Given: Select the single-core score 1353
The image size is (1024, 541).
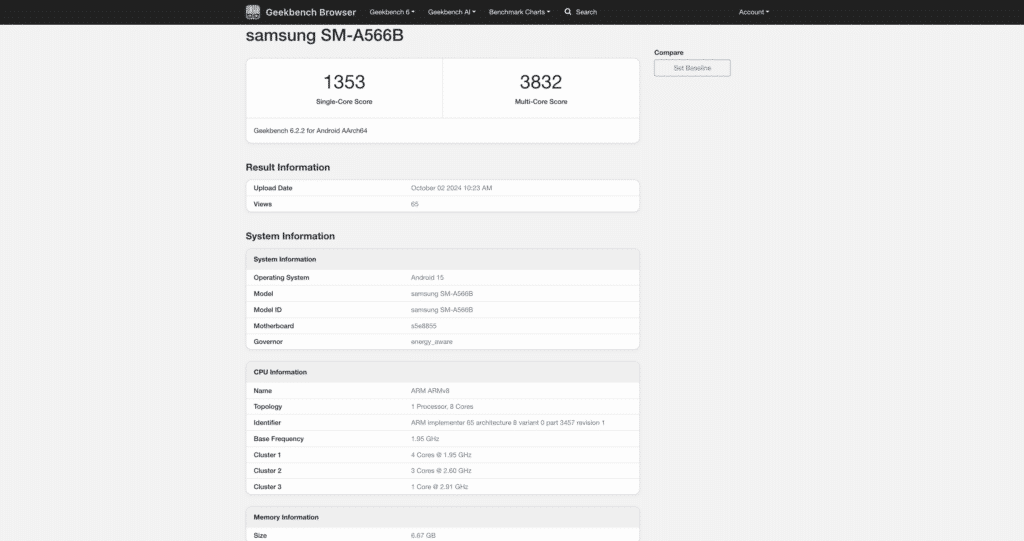Looking at the screenshot, I should coord(344,82).
